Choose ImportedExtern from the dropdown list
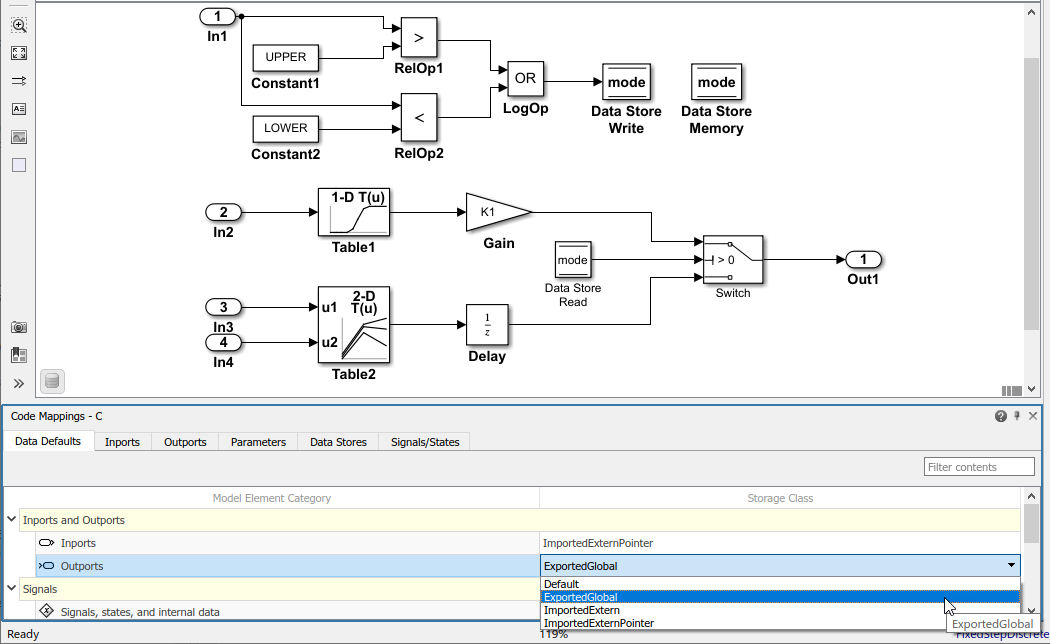 coord(581,610)
